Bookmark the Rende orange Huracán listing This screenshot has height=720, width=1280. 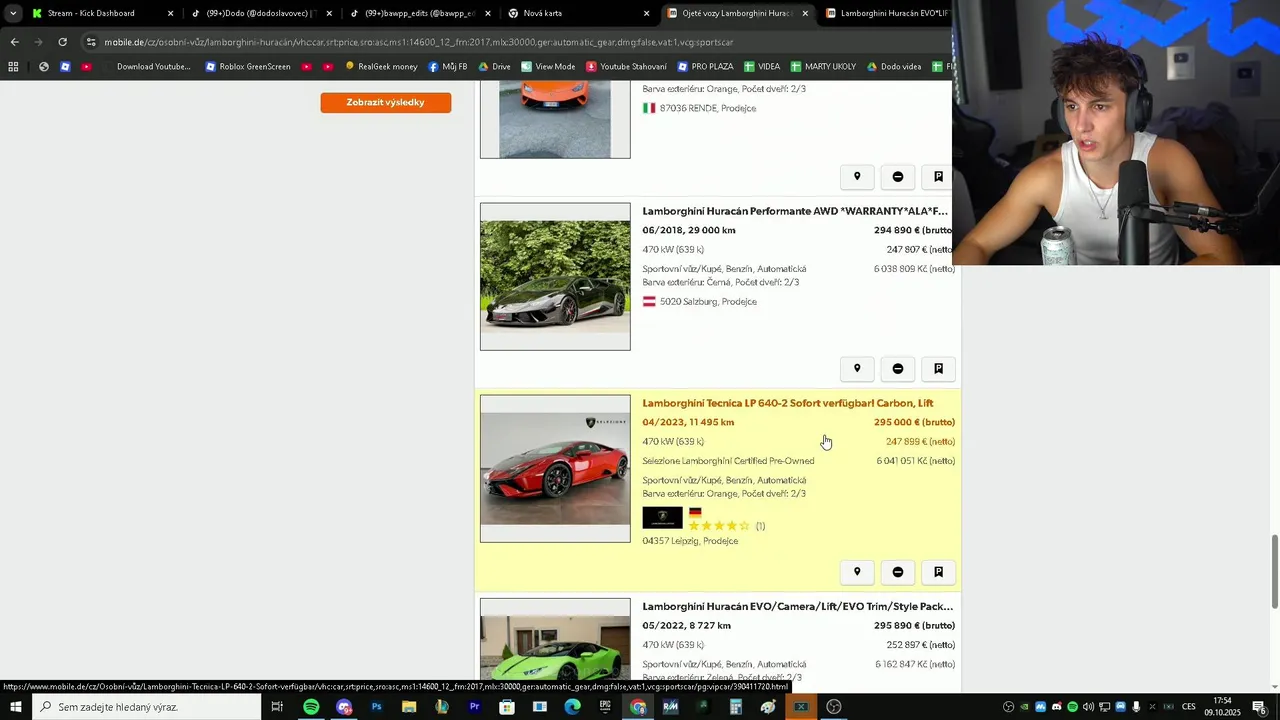coord(938,177)
